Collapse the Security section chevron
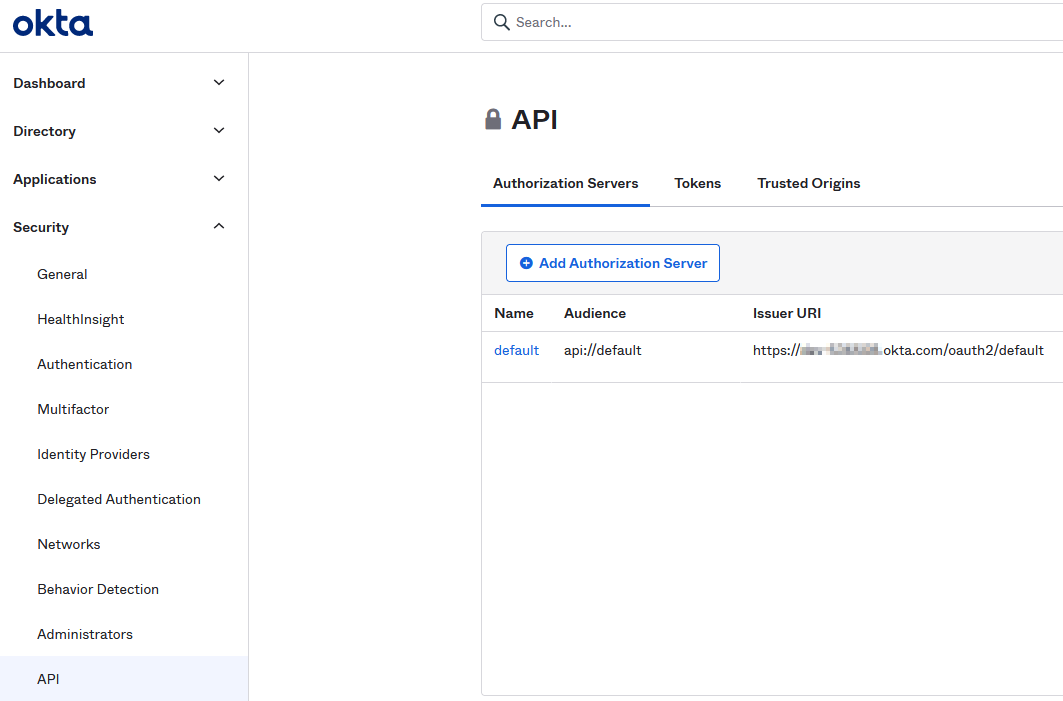Viewport: 1063px width, 701px height. point(219,227)
